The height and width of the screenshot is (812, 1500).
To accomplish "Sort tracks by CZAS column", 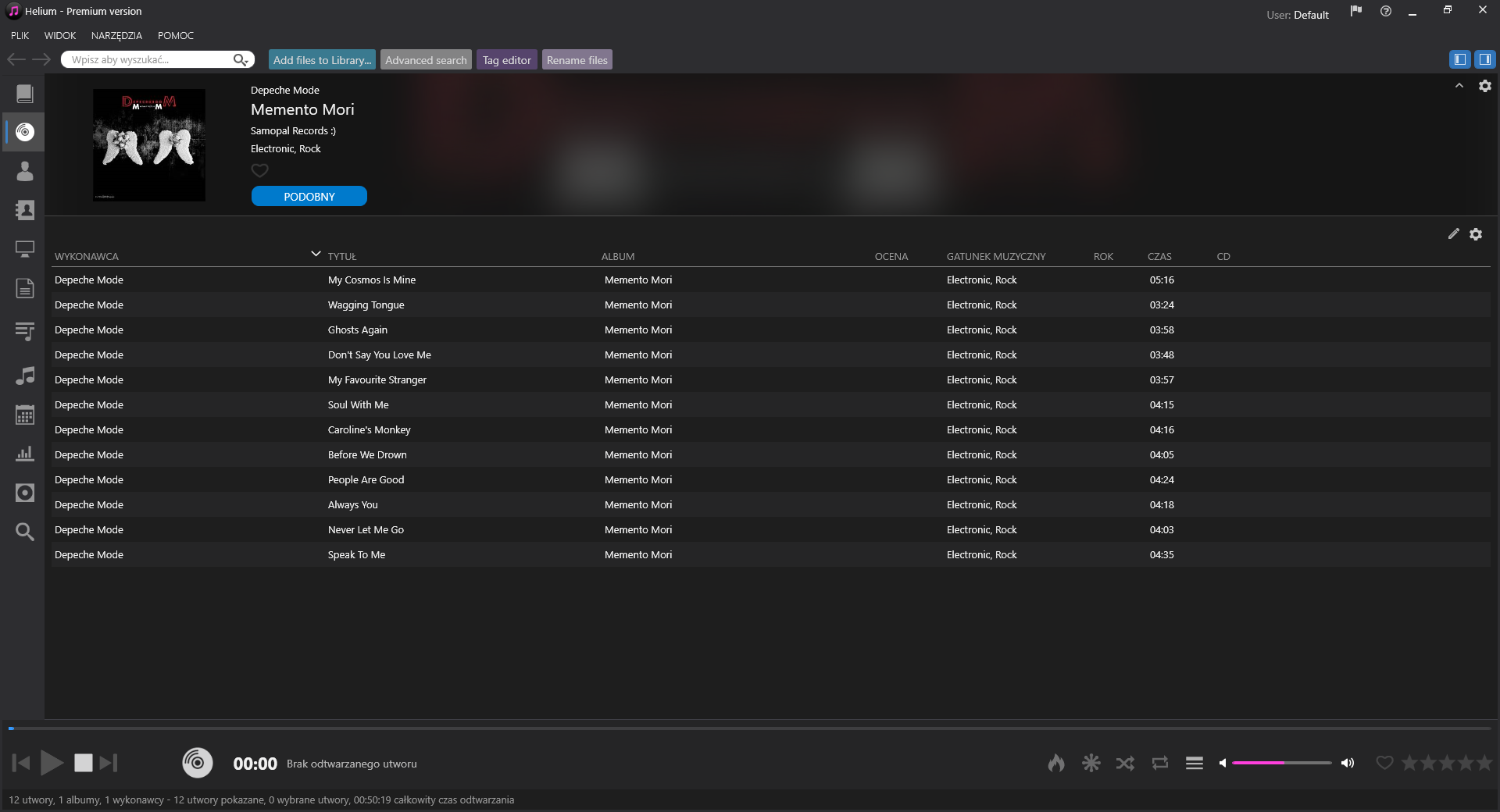I will tap(1159, 256).
